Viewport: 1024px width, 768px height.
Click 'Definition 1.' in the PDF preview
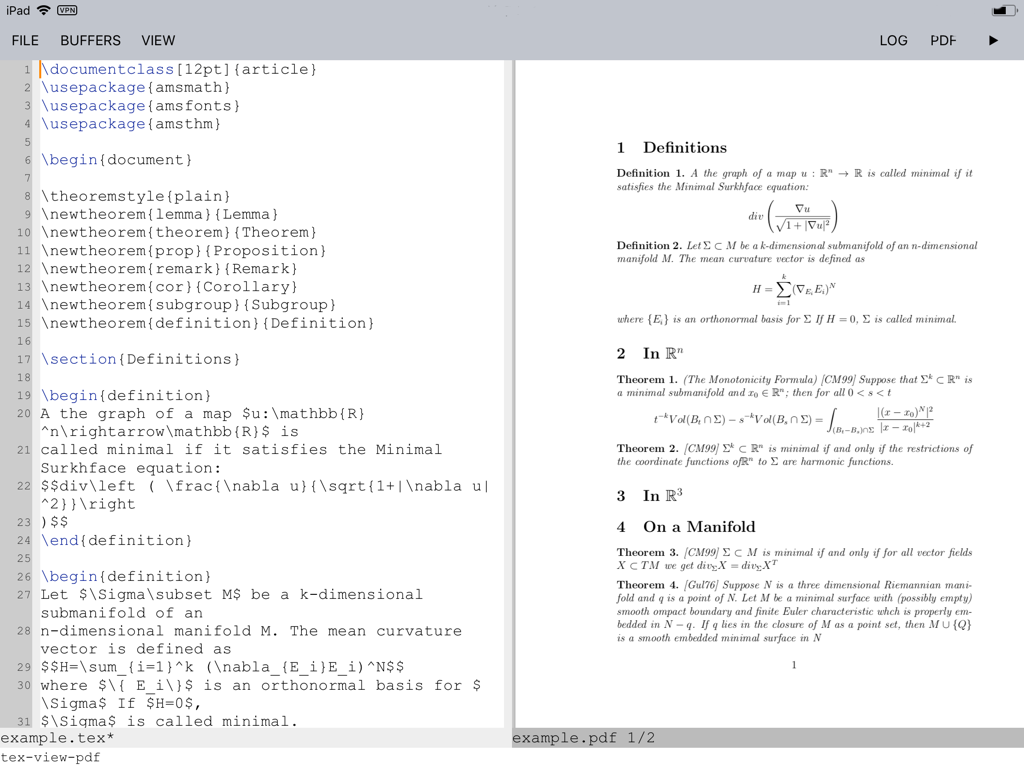pyautogui.click(x=650, y=173)
